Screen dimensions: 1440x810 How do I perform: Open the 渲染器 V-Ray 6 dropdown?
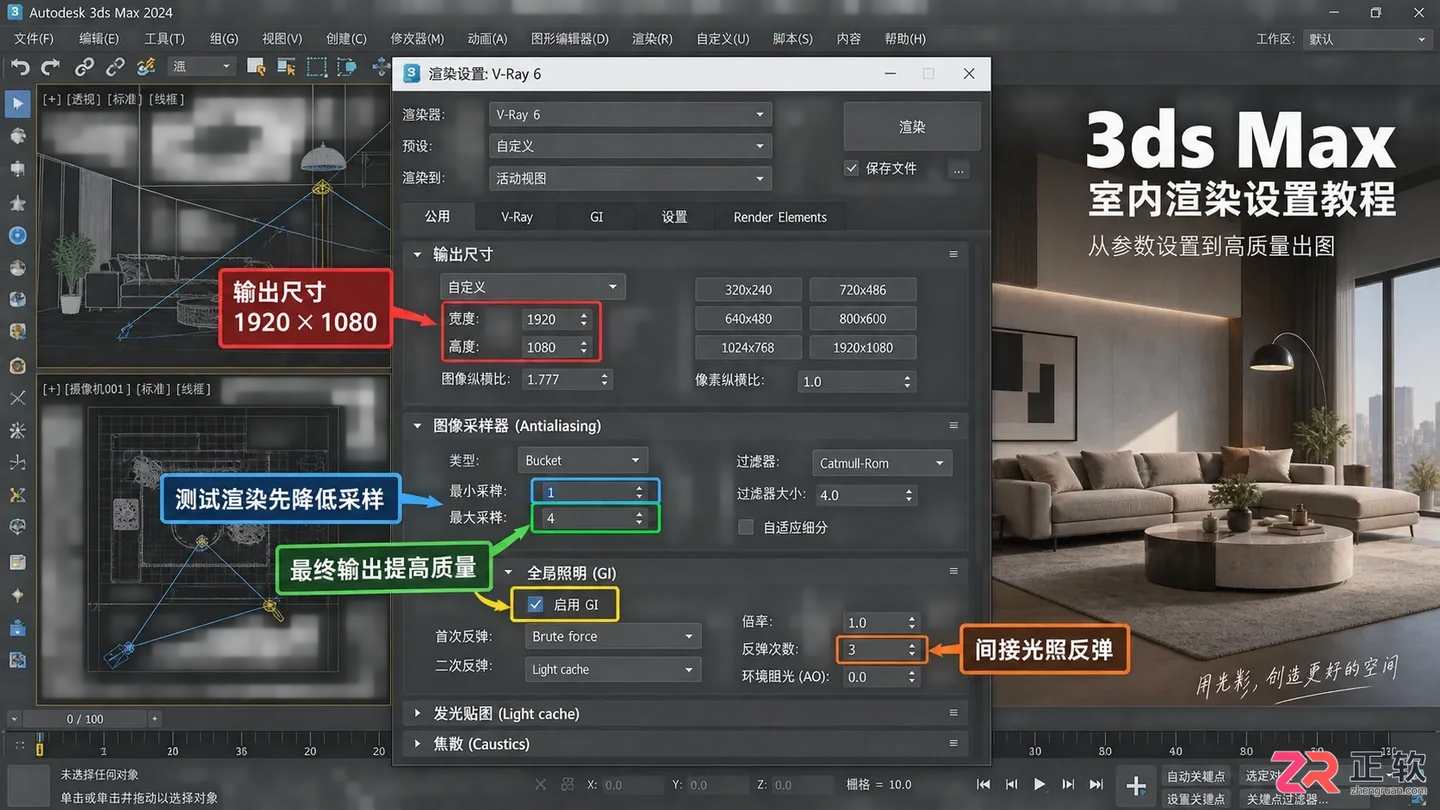point(630,115)
